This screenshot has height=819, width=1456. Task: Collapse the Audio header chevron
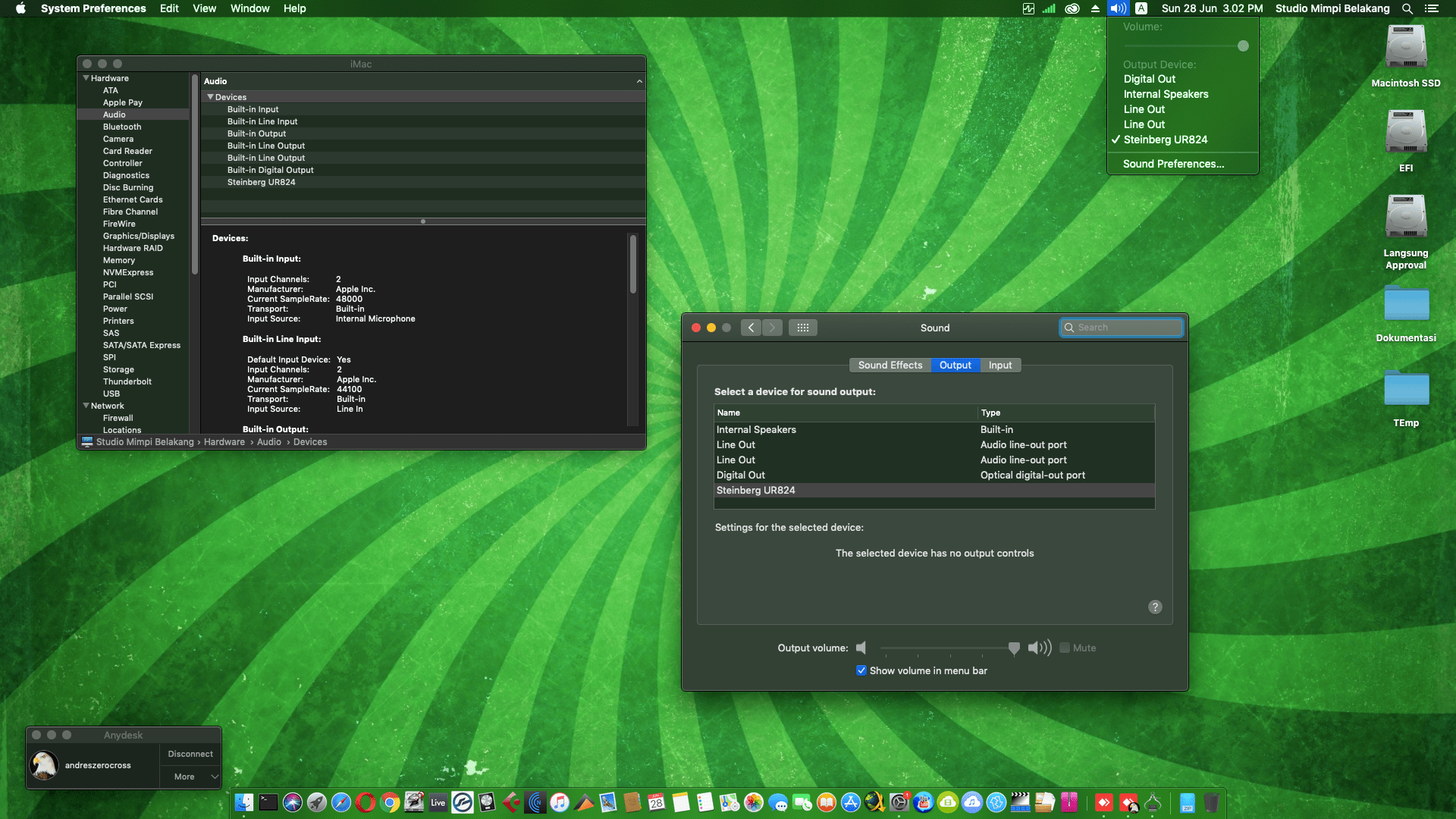pyautogui.click(x=639, y=81)
